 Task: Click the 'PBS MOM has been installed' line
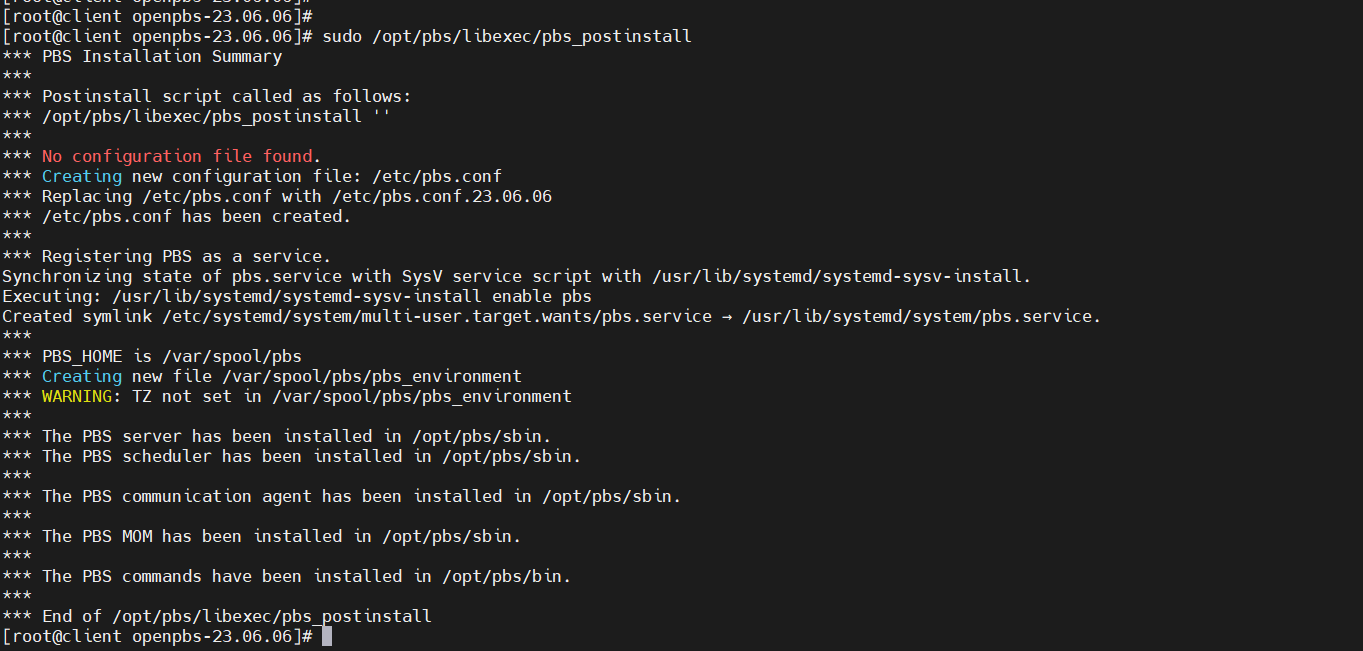262,536
